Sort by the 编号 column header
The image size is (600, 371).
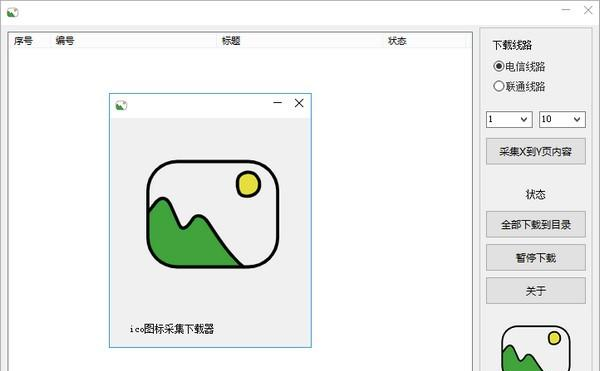click(x=134, y=41)
